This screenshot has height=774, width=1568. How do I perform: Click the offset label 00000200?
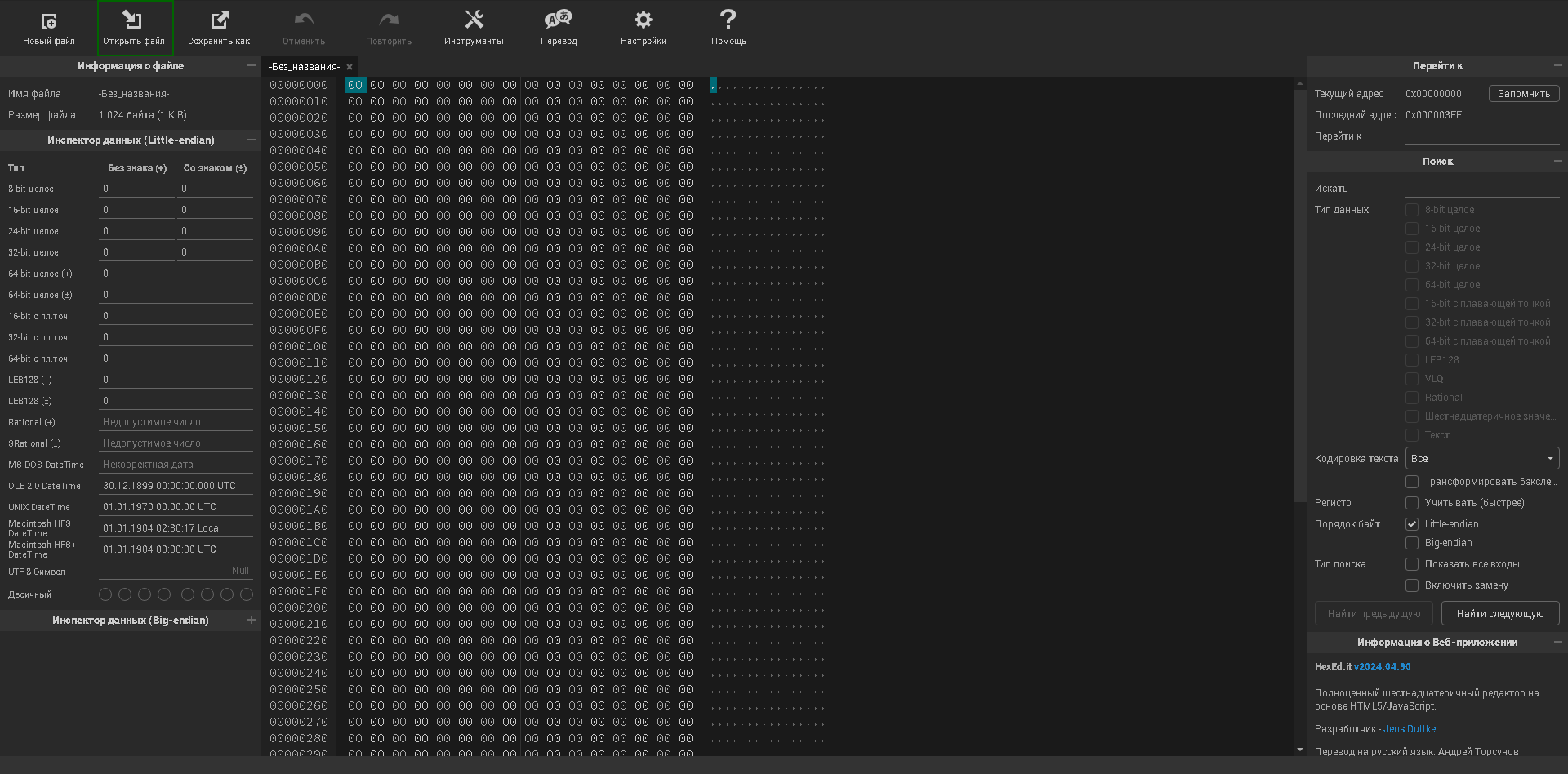(x=299, y=607)
